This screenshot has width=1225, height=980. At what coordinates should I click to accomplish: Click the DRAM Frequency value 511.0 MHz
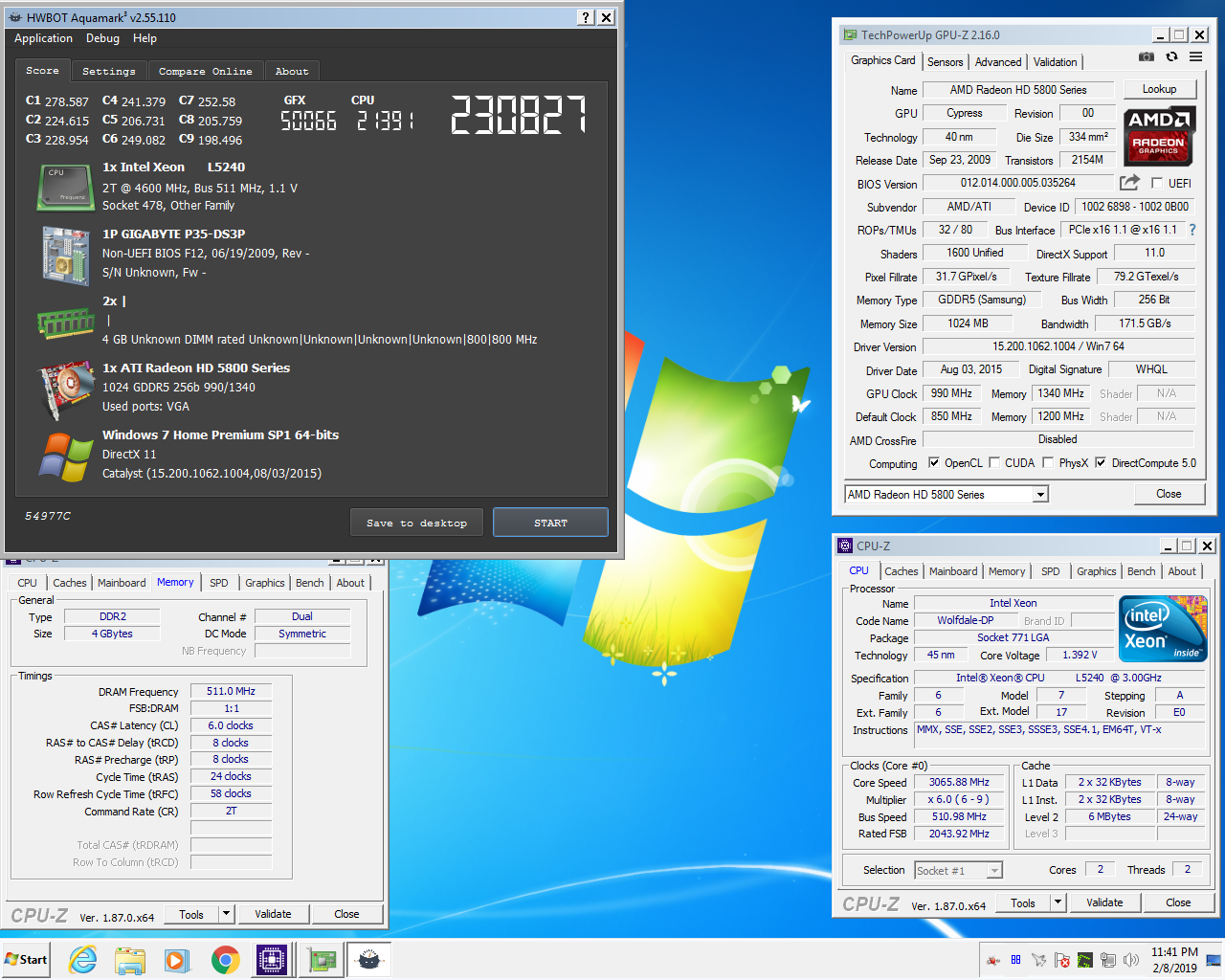pos(231,691)
